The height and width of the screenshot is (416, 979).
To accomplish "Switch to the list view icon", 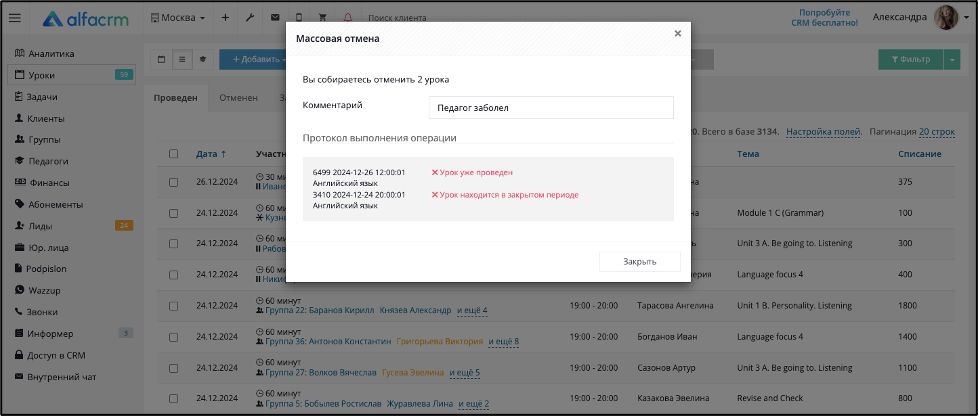I will tap(182, 59).
